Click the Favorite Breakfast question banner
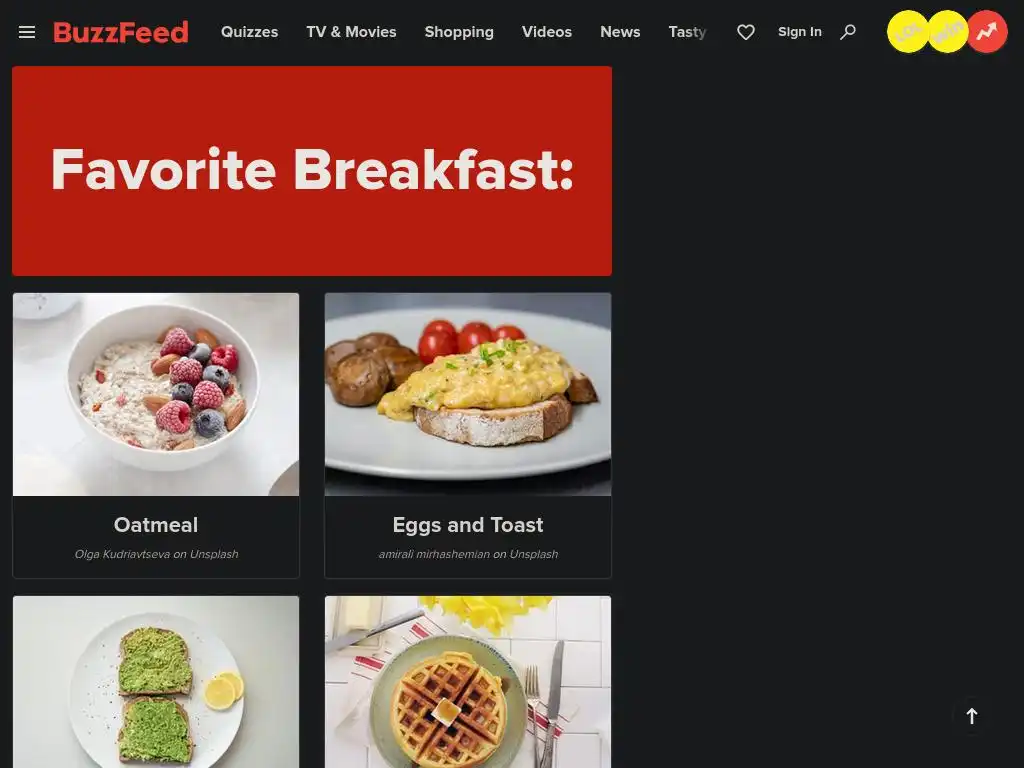The height and width of the screenshot is (768, 1024). pyautogui.click(x=312, y=171)
